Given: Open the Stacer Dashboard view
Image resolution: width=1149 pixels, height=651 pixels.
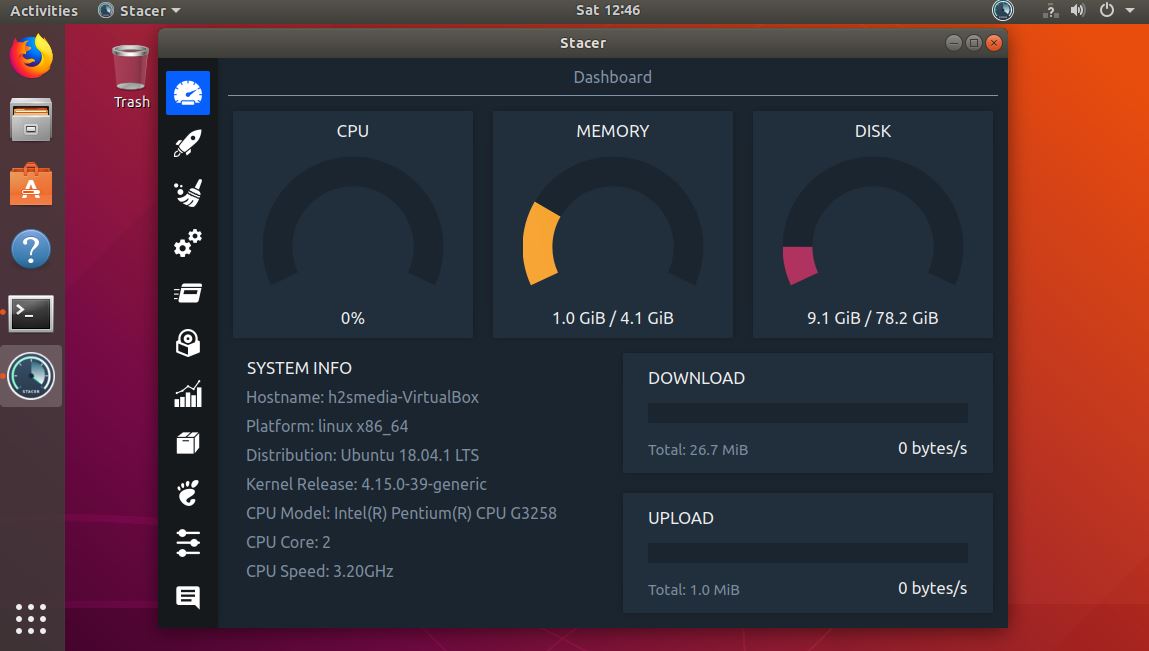Looking at the screenshot, I should pyautogui.click(x=187, y=92).
